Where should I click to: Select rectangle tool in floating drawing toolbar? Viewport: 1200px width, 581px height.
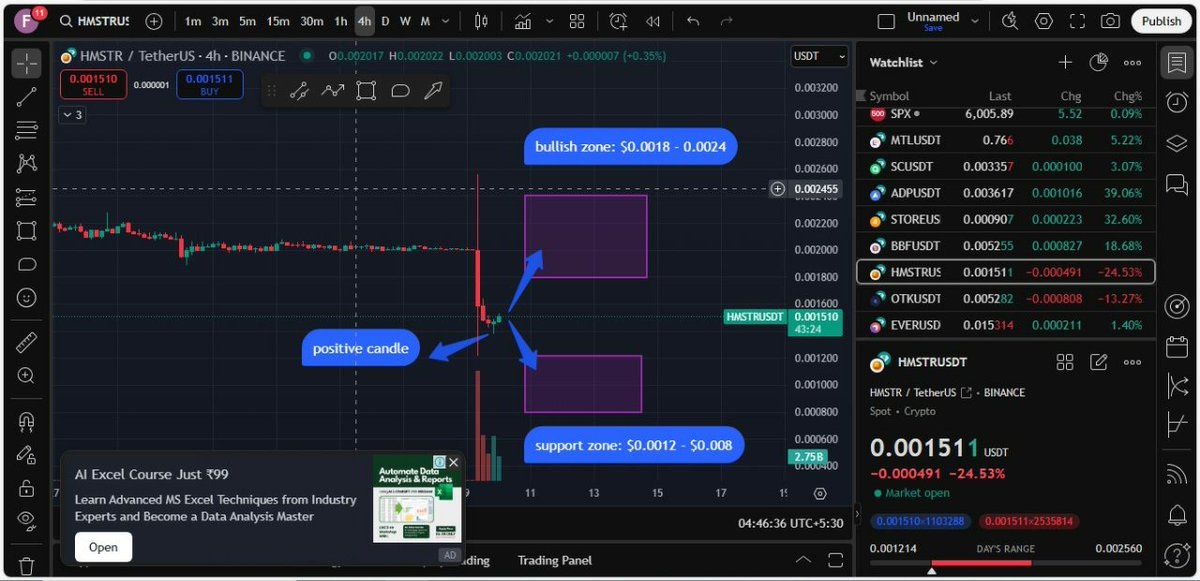click(x=366, y=91)
